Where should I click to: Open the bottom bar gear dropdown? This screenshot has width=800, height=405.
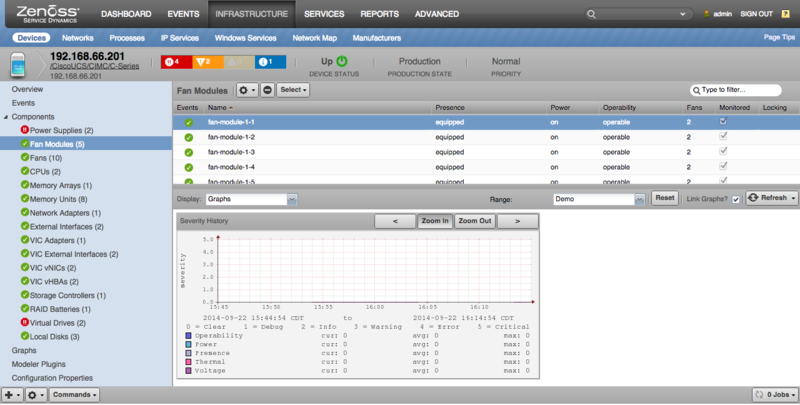(x=36, y=395)
